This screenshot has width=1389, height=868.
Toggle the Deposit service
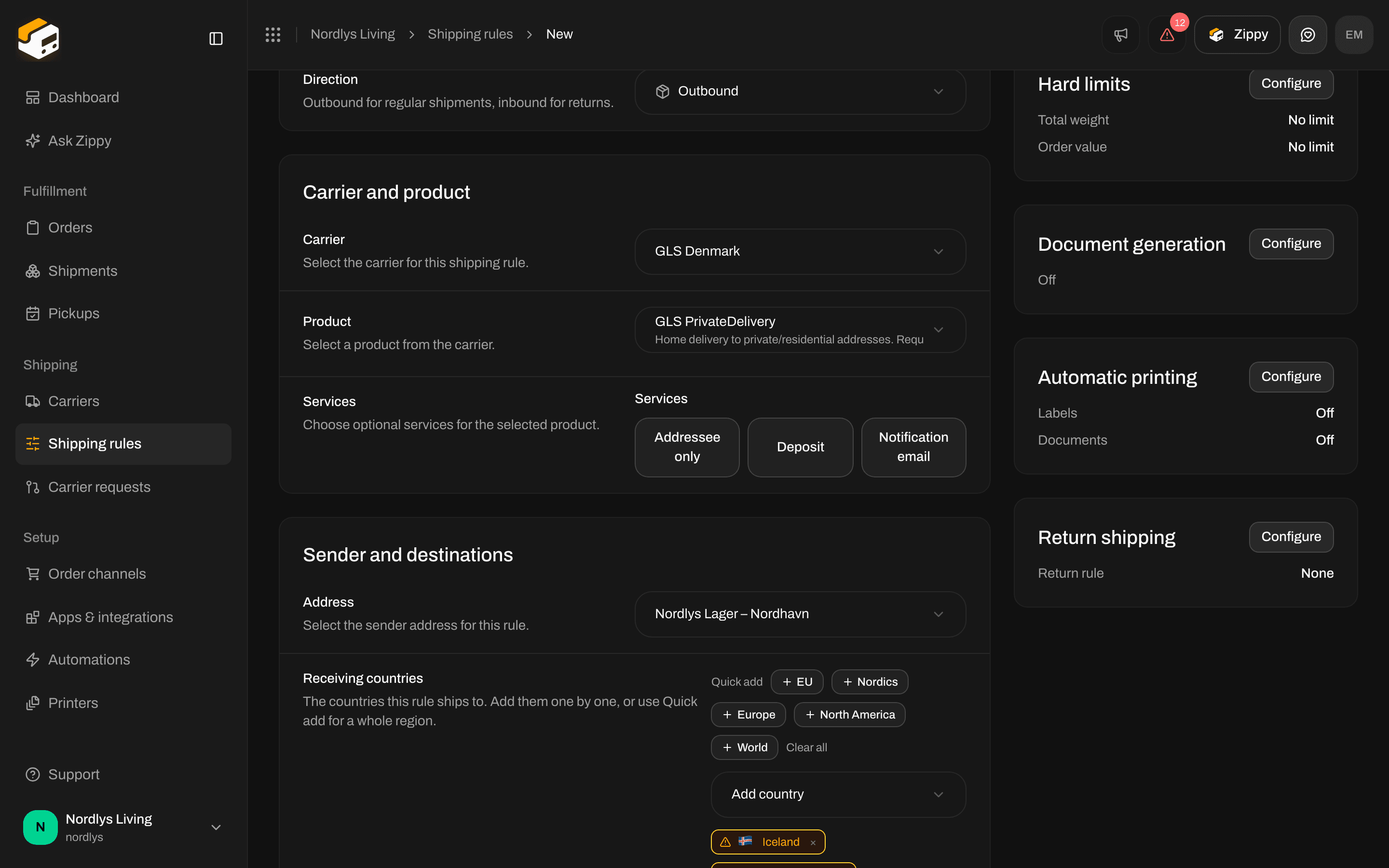pyautogui.click(x=800, y=447)
